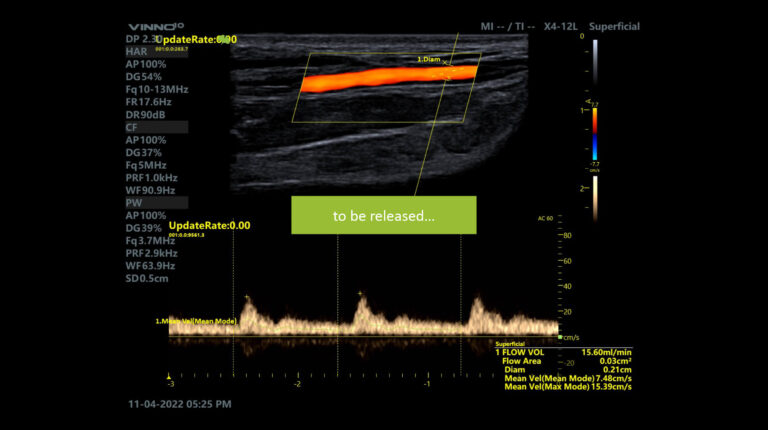Click the 'X4-12L' probe label
Screen dimensions: 768x430
[x=560, y=26]
